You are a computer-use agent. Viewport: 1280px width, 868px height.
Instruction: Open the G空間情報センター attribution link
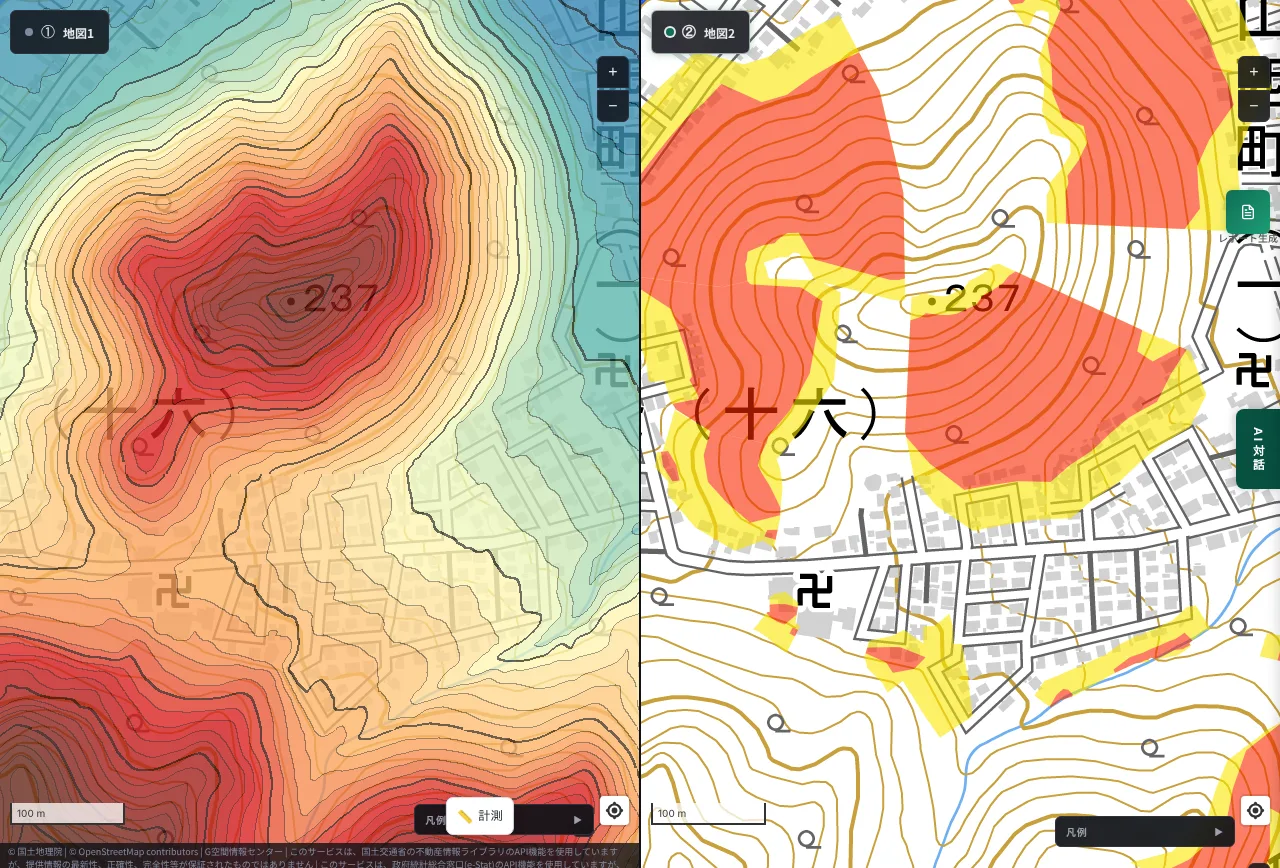(x=243, y=852)
